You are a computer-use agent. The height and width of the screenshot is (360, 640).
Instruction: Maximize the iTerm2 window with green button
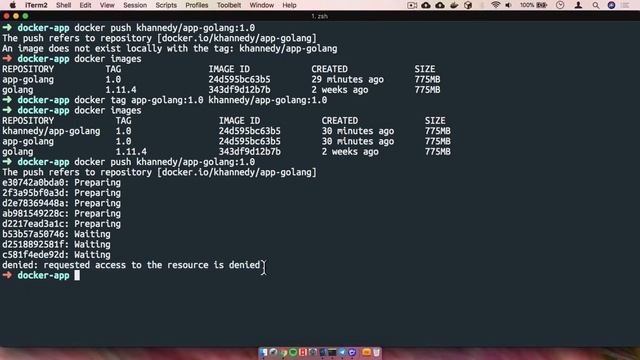coord(25,16)
